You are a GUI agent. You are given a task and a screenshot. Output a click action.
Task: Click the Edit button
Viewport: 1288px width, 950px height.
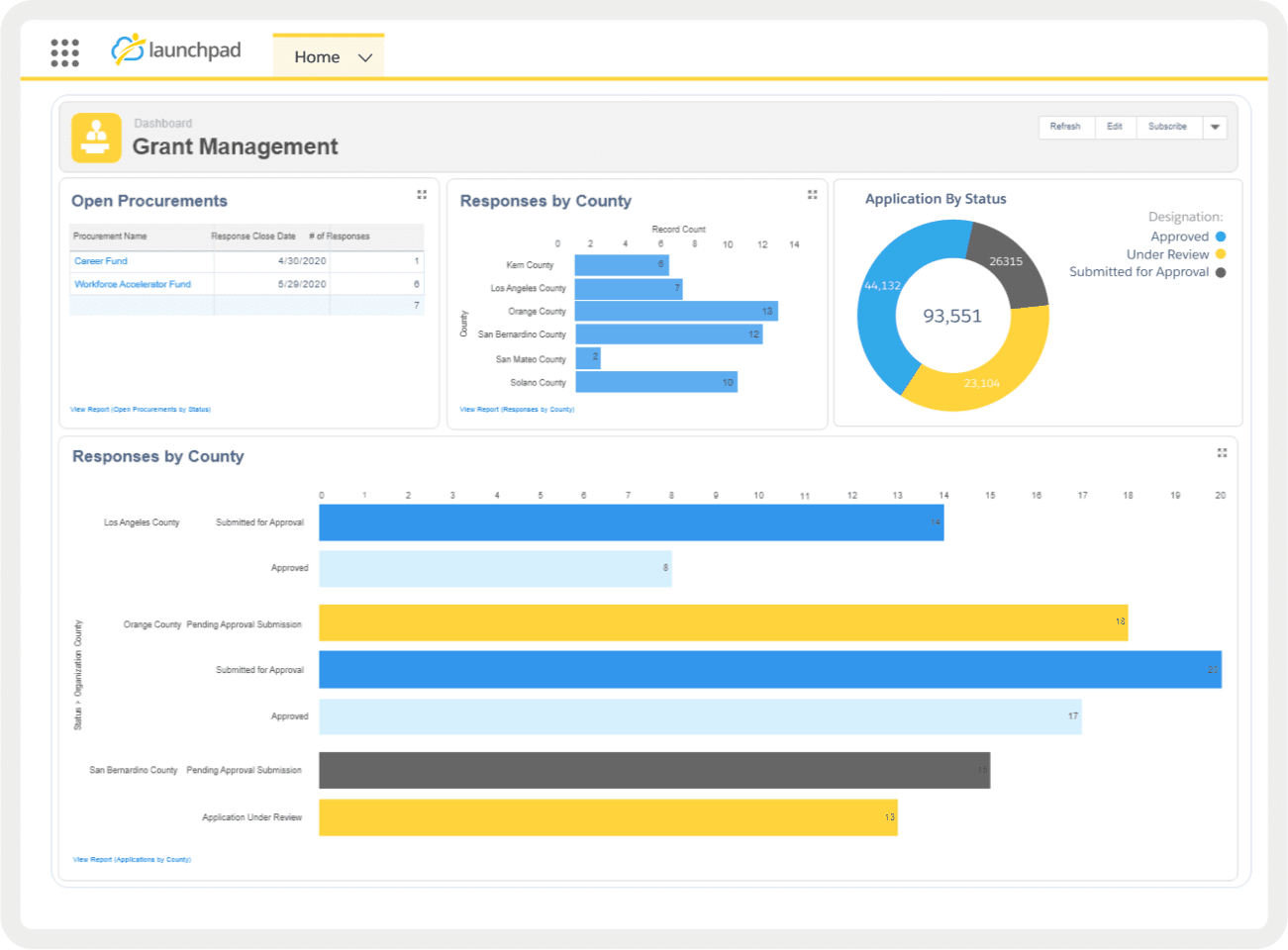click(1115, 127)
